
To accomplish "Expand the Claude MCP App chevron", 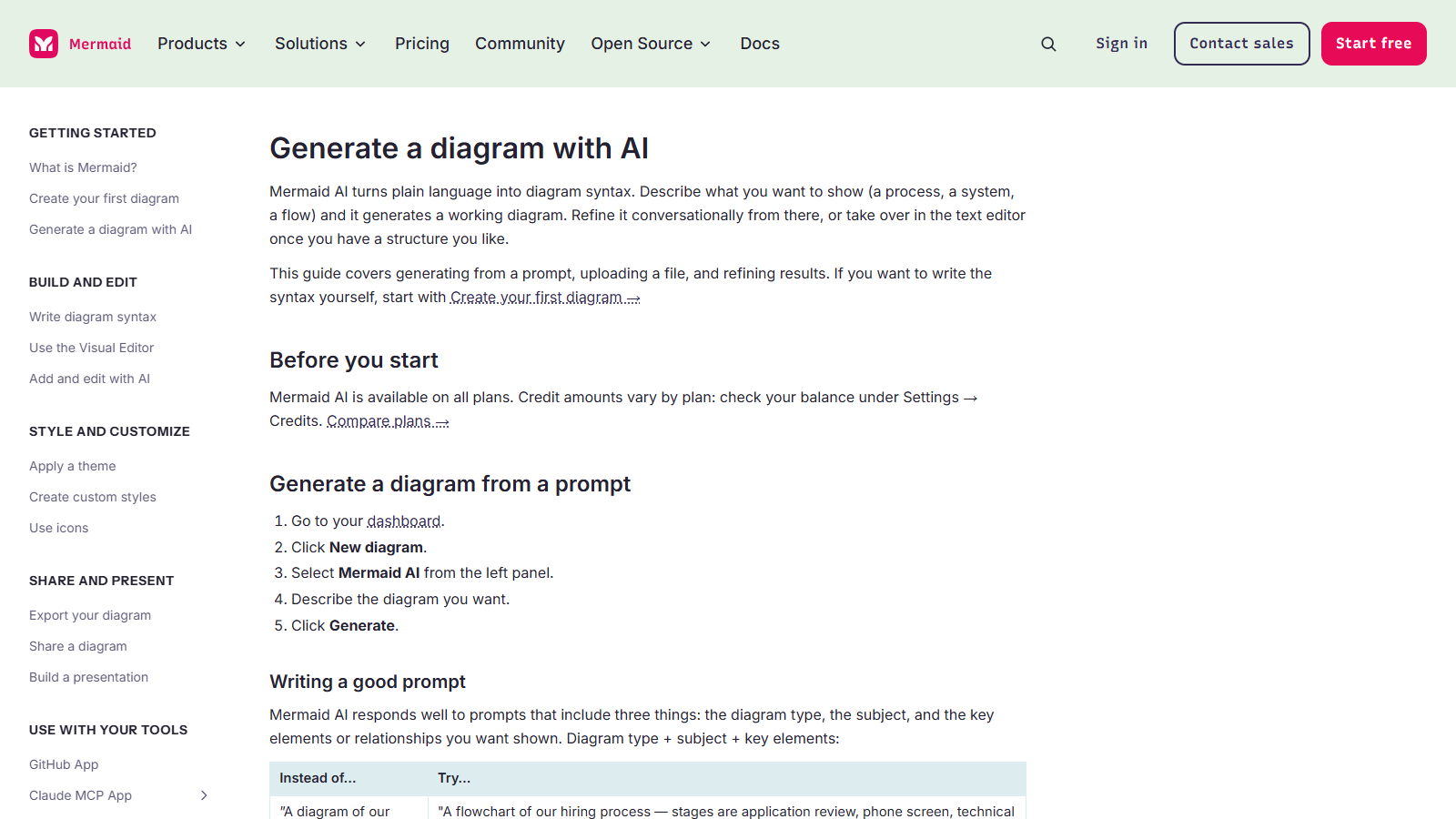I will [204, 795].
